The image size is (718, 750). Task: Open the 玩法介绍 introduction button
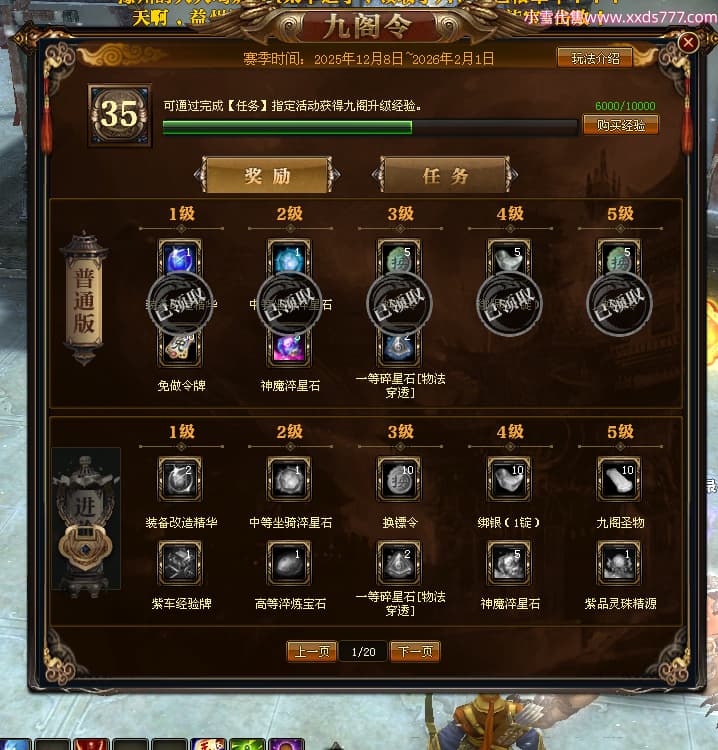(595, 58)
